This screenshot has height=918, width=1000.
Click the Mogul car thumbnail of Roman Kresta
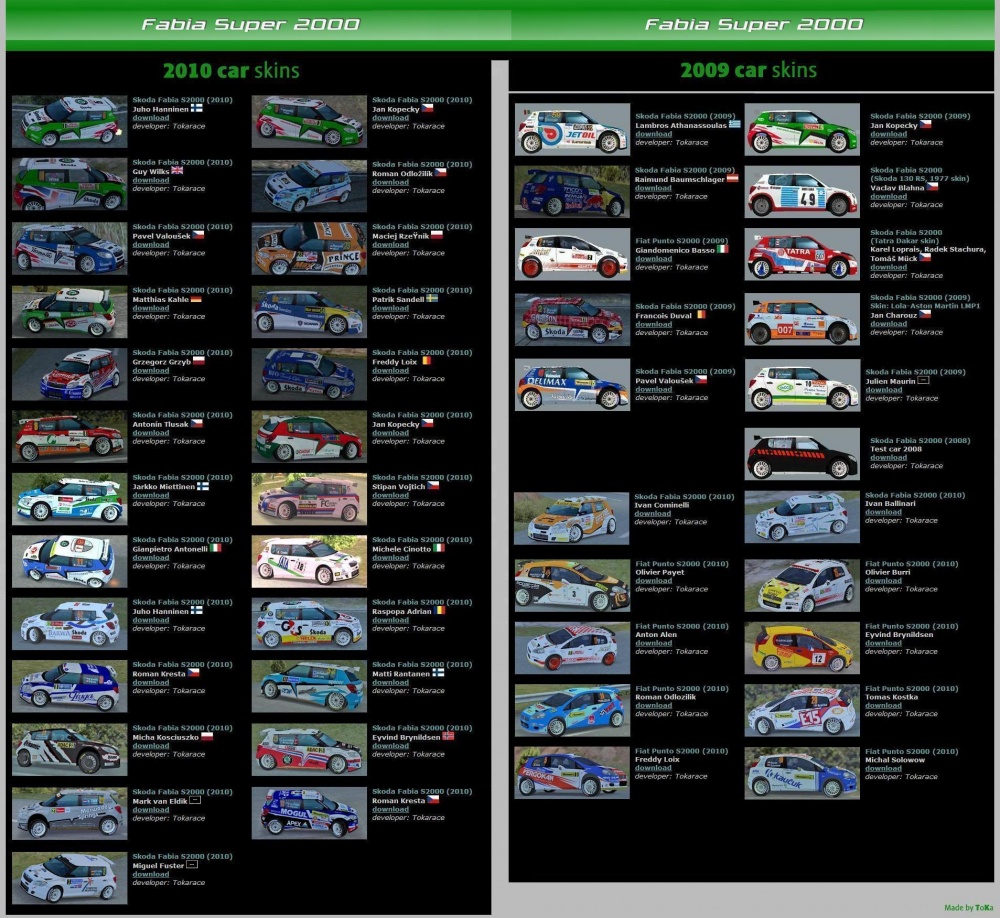[x=309, y=813]
